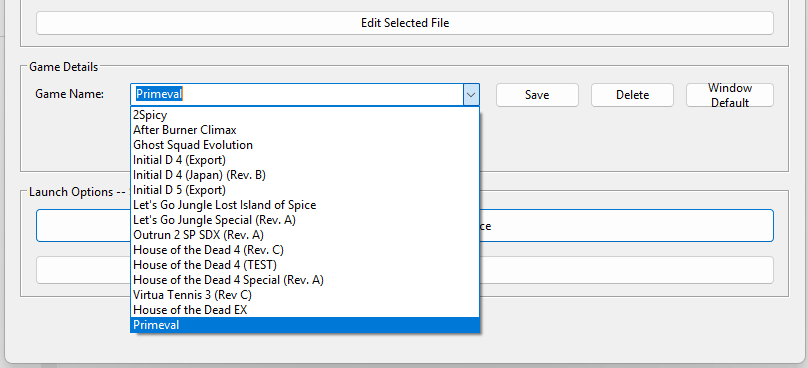Image resolution: width=808 pixels, height=368 pixels.
Task: Choose House of the Dead EX
Action: tap(305, 310)
